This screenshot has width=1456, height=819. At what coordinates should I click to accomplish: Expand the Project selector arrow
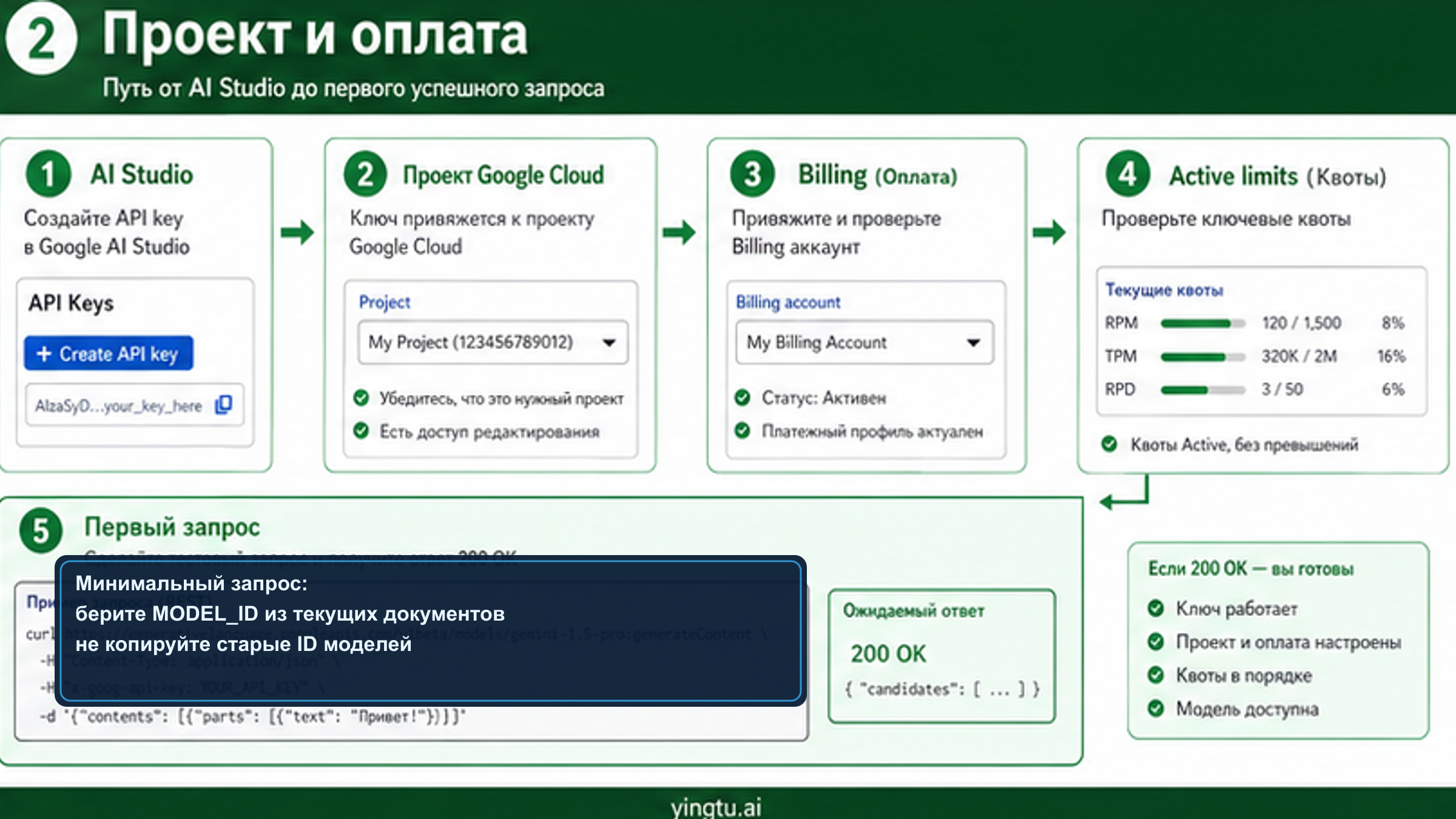tap(610, 342)
